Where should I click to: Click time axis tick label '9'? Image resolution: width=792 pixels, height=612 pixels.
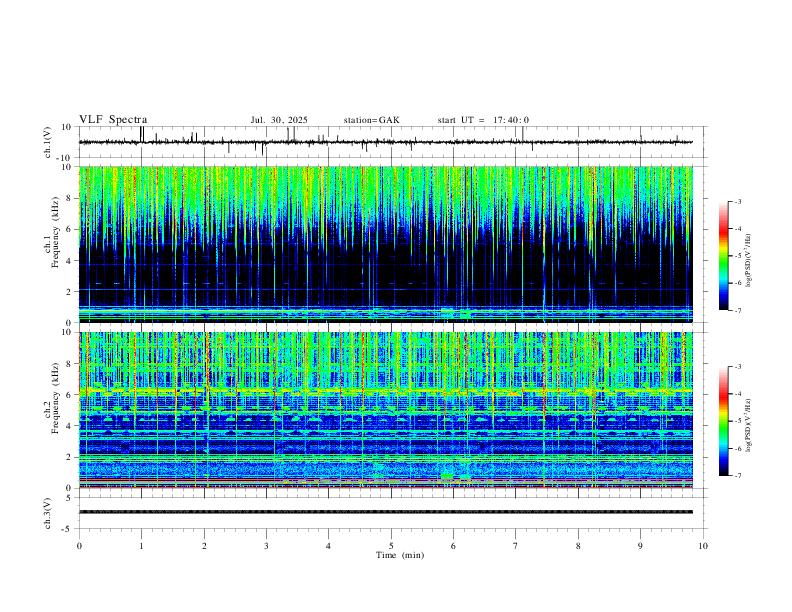640,546
